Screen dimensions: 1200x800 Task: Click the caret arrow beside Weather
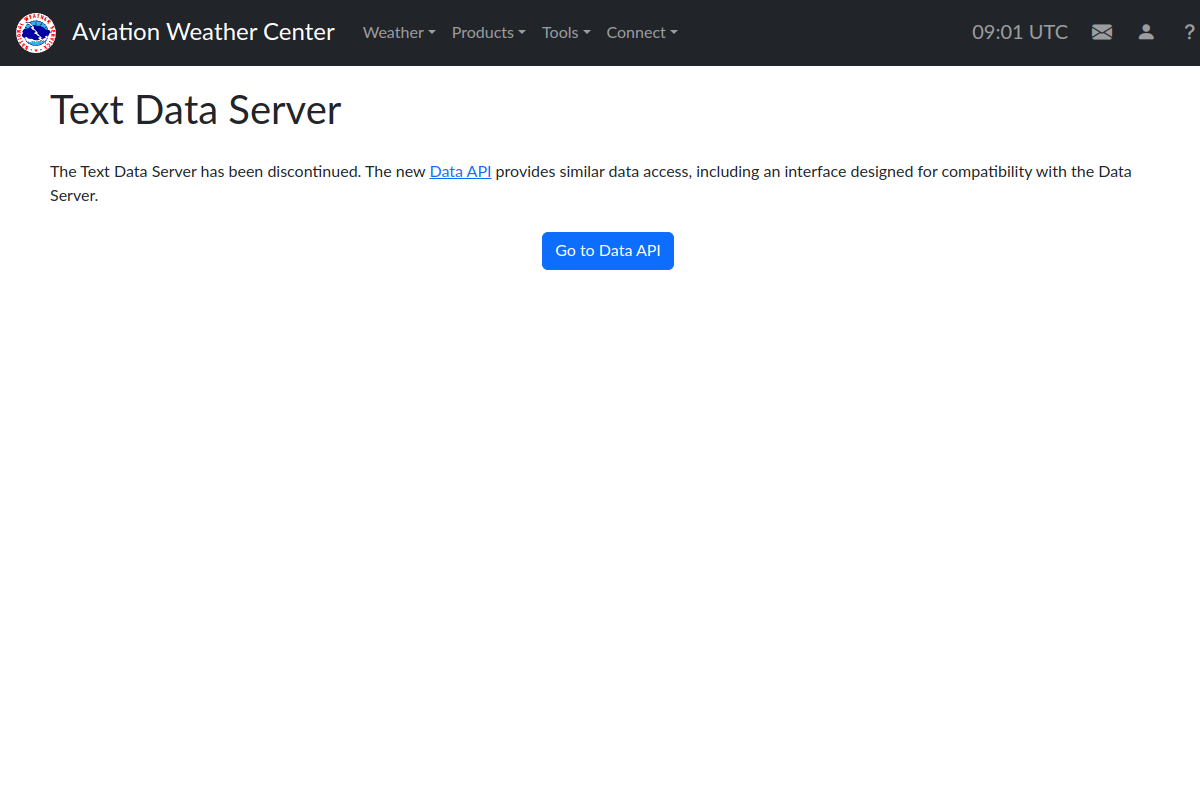(432, 33)
